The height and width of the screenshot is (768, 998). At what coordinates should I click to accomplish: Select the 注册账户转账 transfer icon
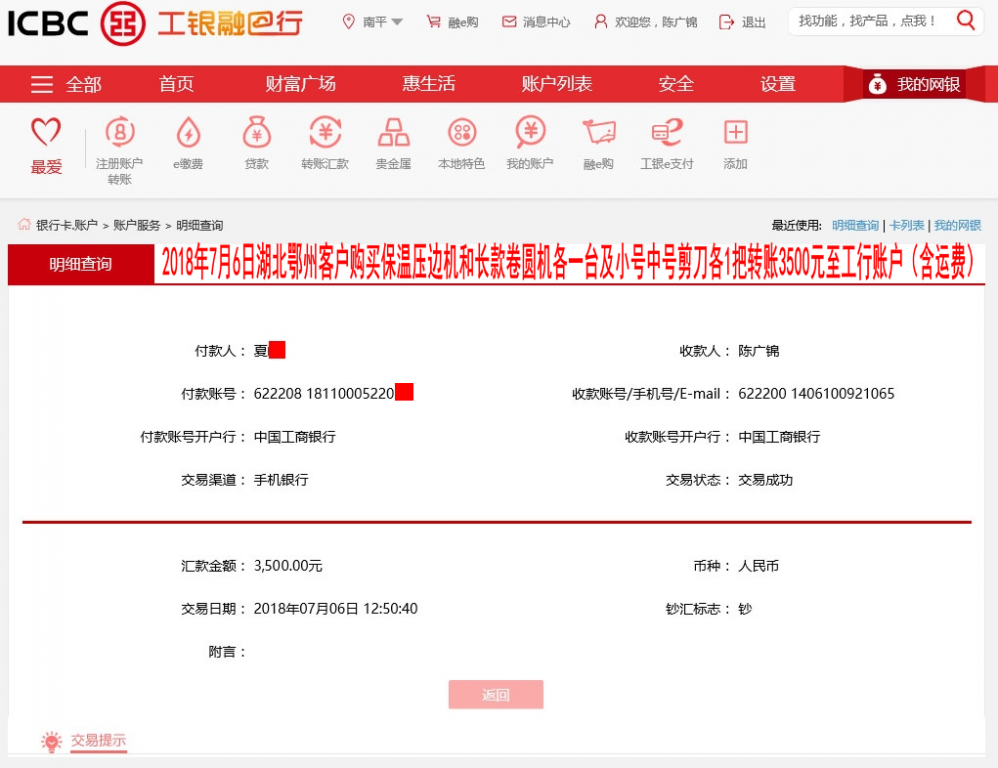tap(120, 142)
